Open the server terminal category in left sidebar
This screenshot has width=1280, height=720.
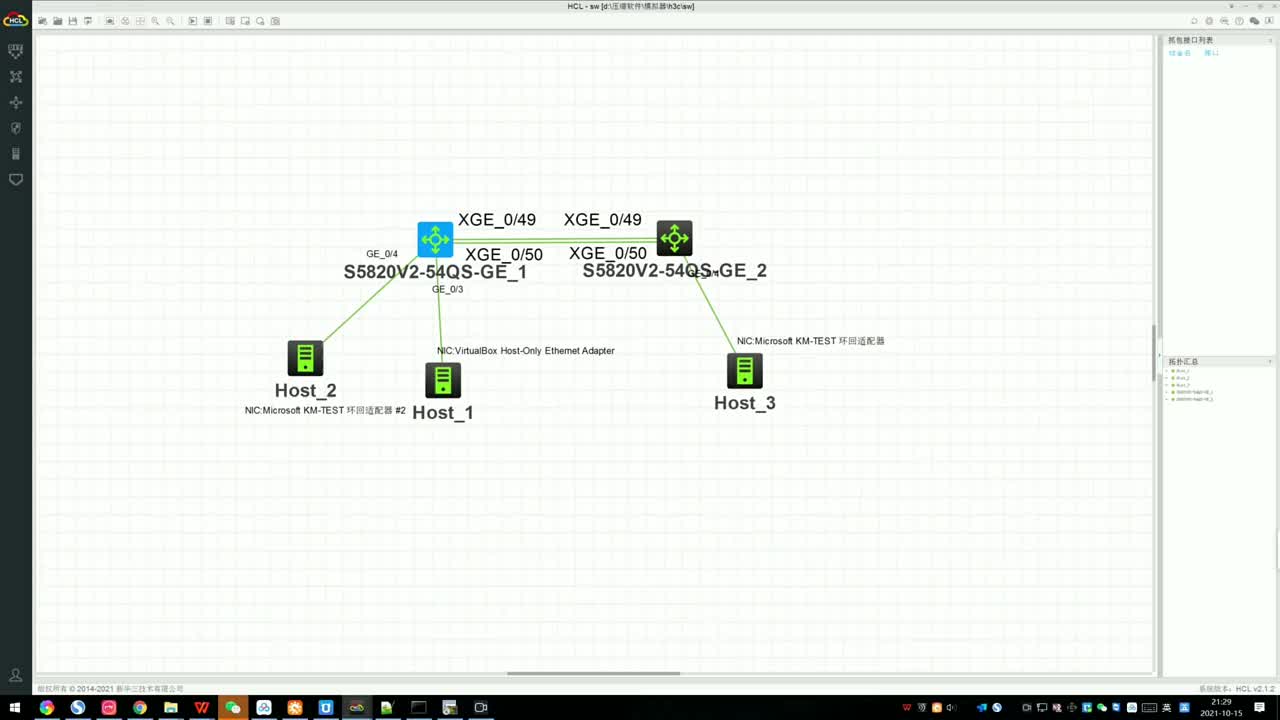click(15, 154)
